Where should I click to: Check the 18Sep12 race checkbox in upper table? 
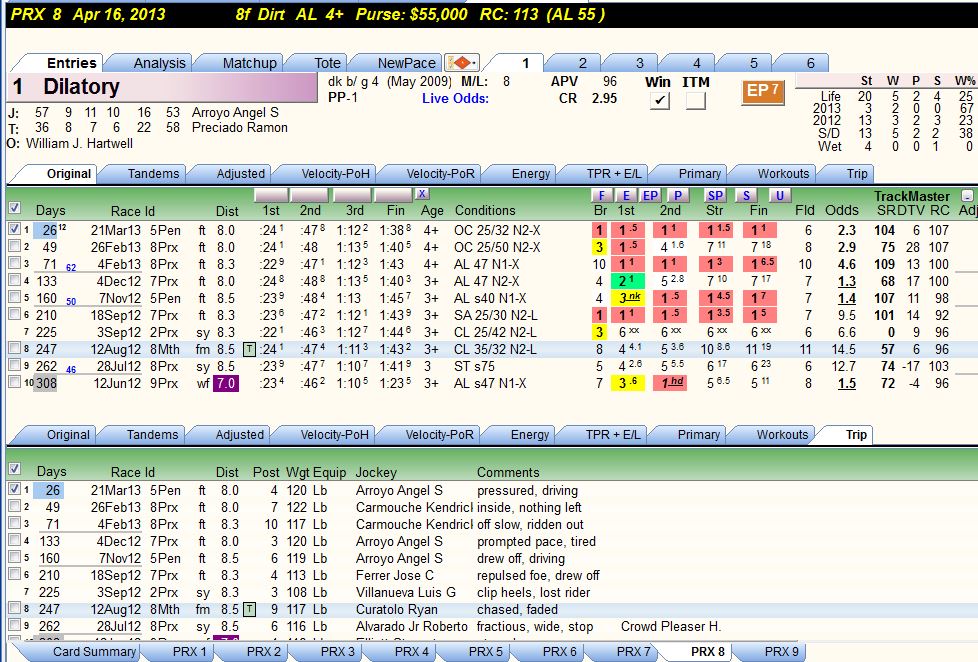[14, 314]
